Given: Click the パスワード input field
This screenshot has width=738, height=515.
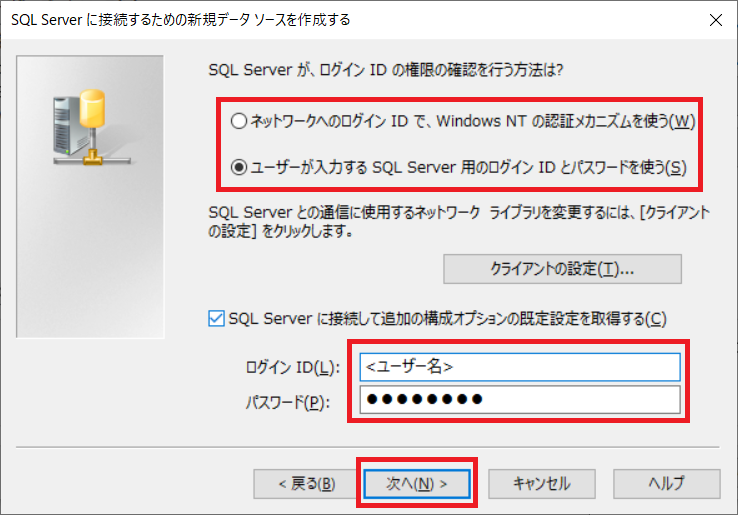Looking at the screenshot, I should (520, 399).
